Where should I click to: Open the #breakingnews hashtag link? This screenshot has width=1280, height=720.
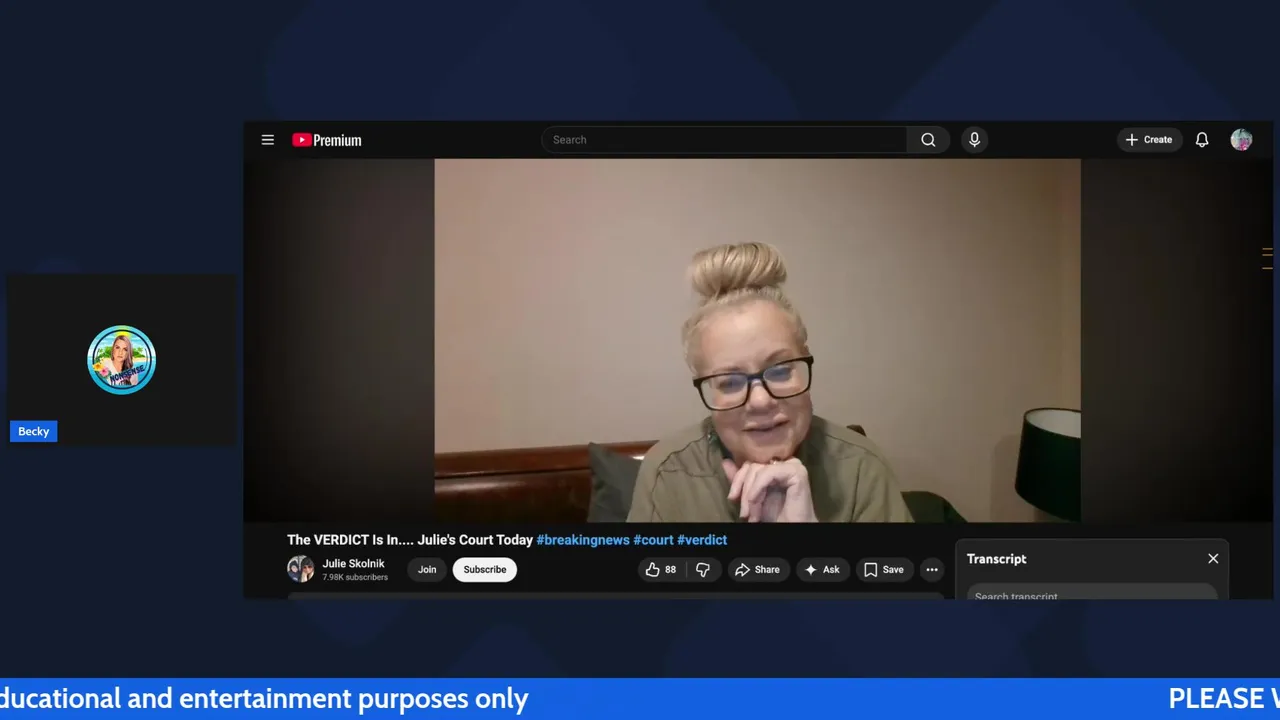(583, 540)
